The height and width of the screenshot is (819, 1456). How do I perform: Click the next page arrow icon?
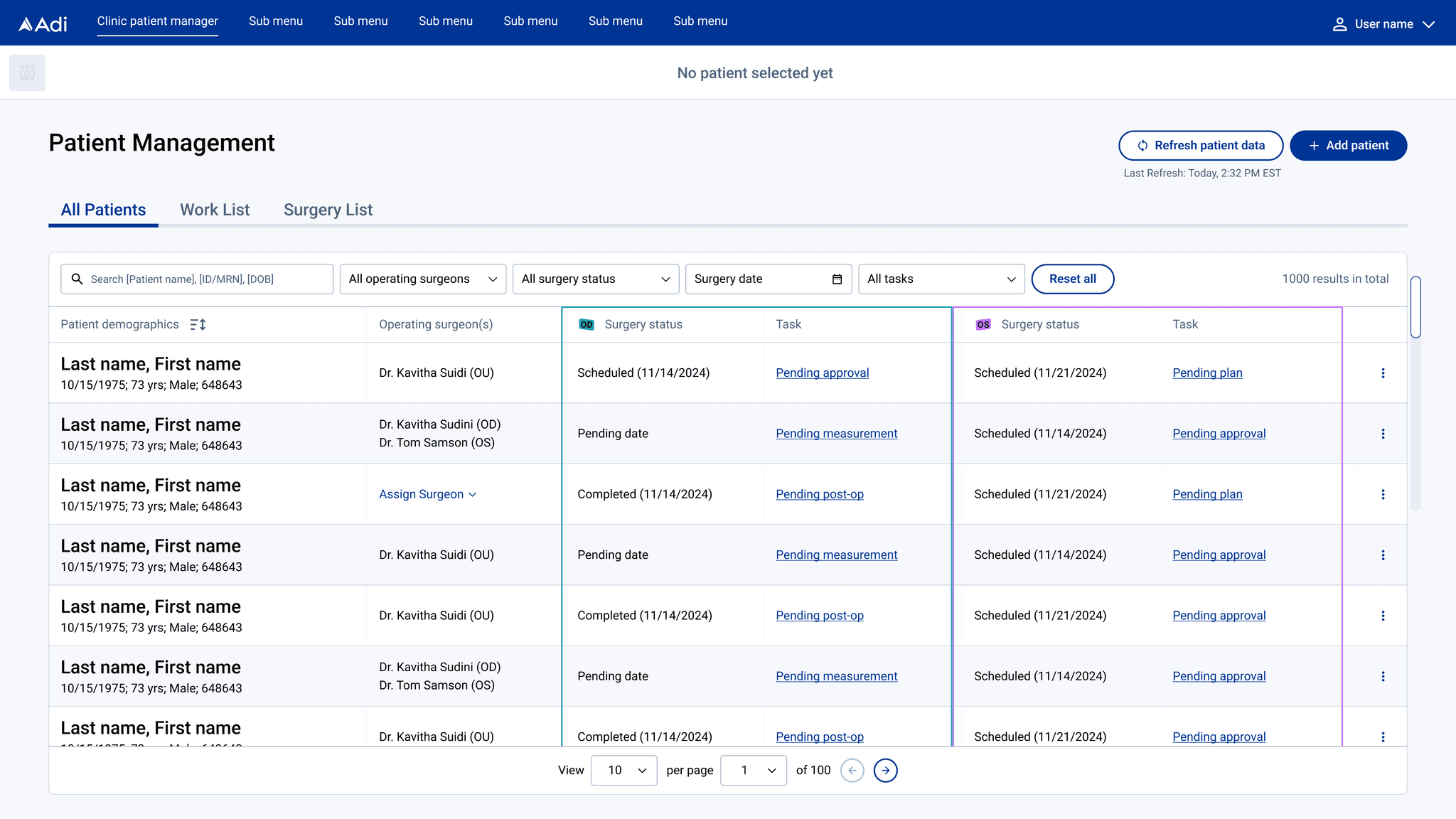coord(885,771)
